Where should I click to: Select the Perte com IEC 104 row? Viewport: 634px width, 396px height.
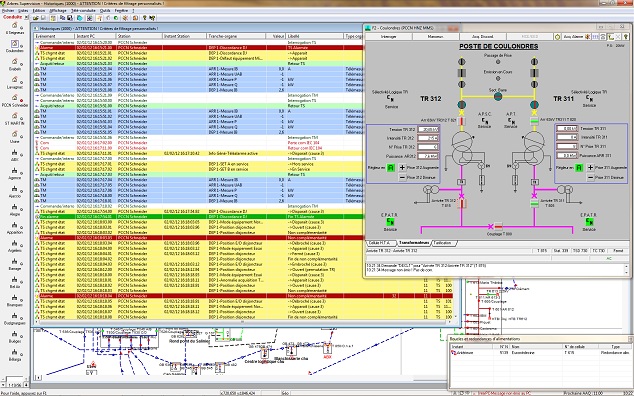tap(198, 143)
